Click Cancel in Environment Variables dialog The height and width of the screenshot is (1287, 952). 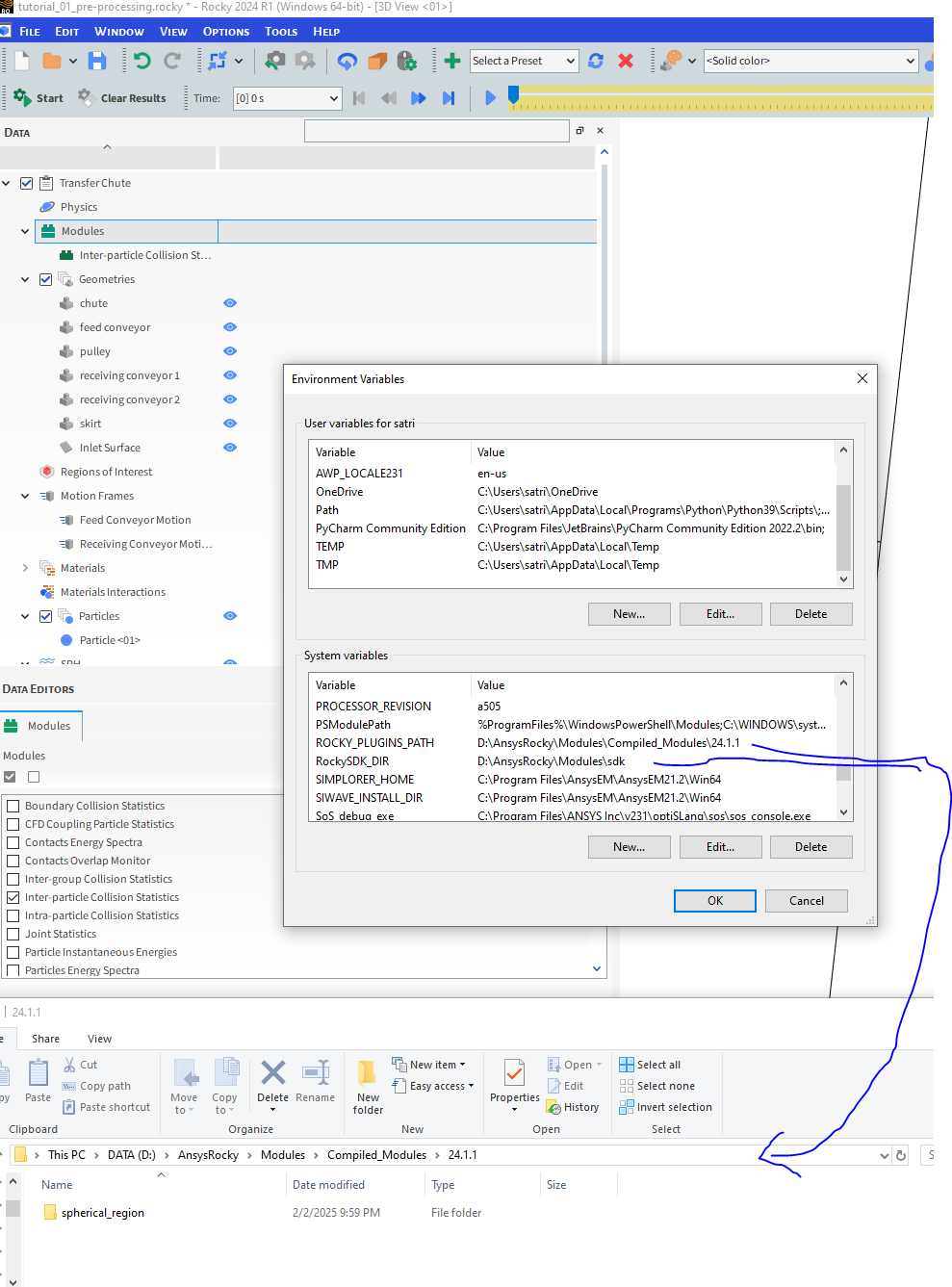point(807,901)
